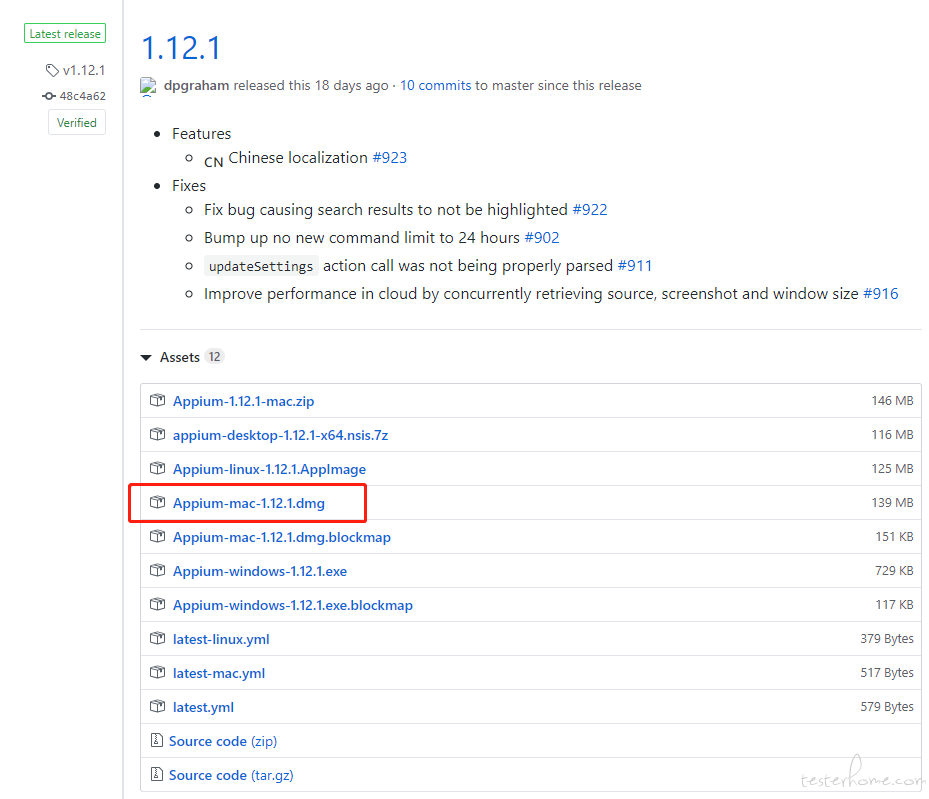The width and height of the screenshot is (929, 799).
Task: Click the 116 MB size text
Action: coord(892,434)
